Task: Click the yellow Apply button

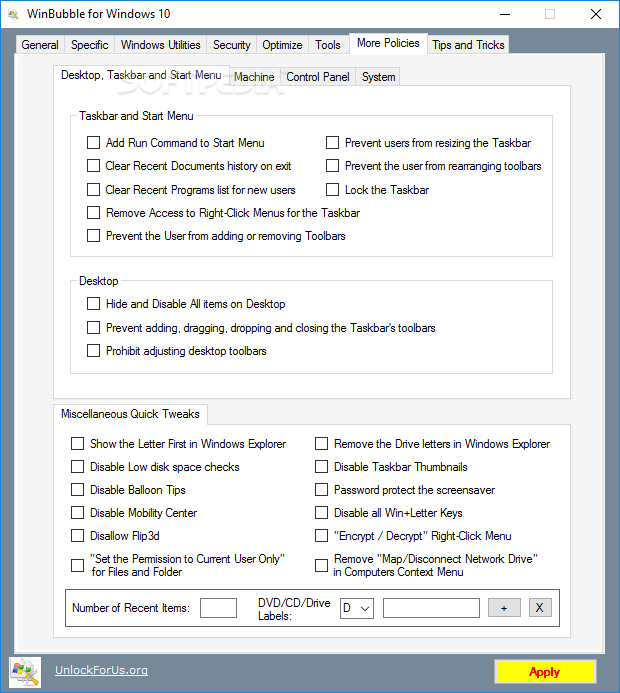Action: 545,672
